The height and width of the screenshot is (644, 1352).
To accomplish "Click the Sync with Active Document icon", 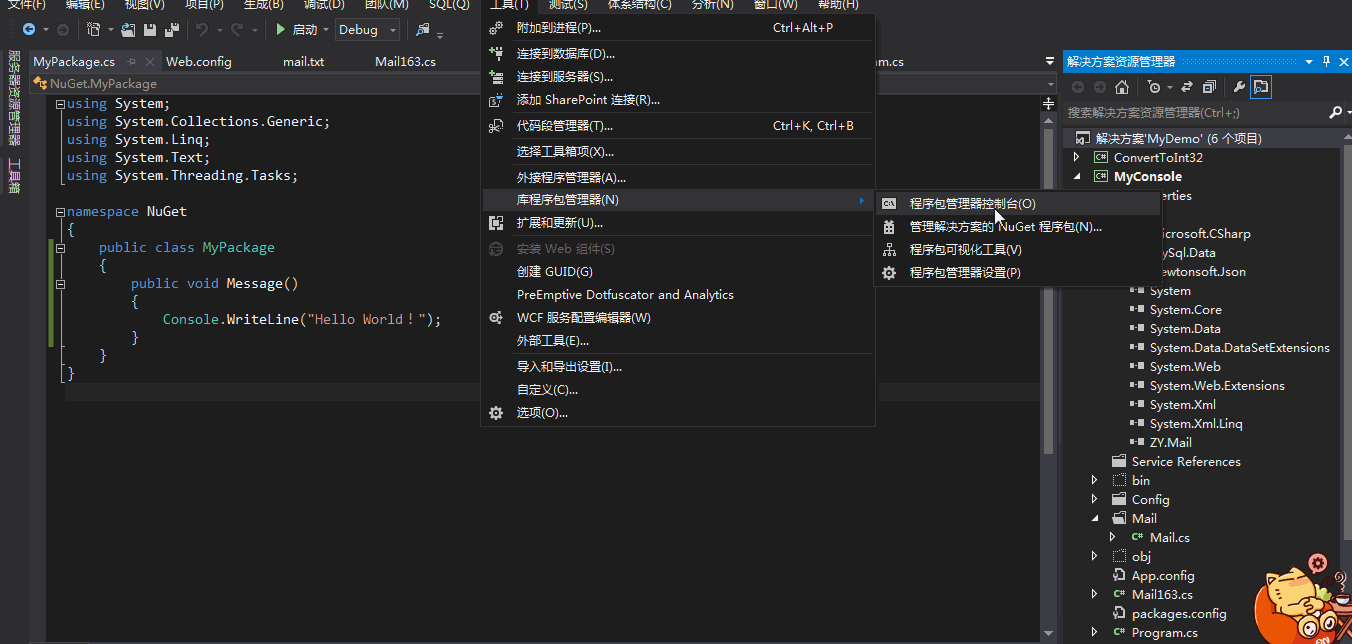I will 1187,87.
